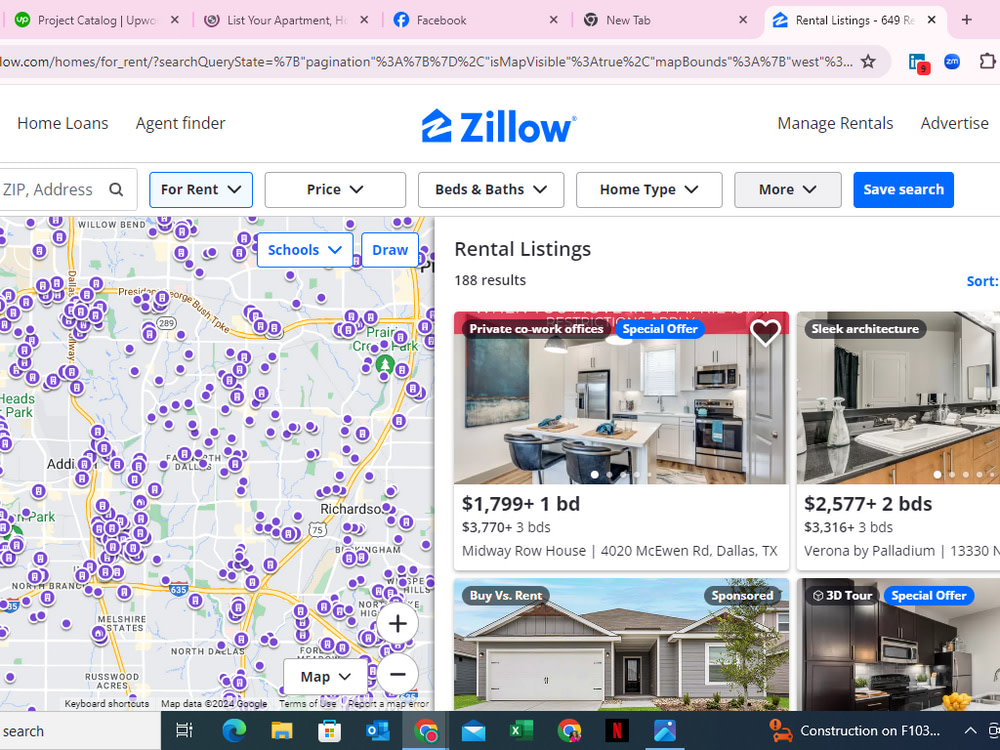Open Agent finder menu
Image resolution: width=1000 pixels, height=750 pixels.
(x=180, y=123)
